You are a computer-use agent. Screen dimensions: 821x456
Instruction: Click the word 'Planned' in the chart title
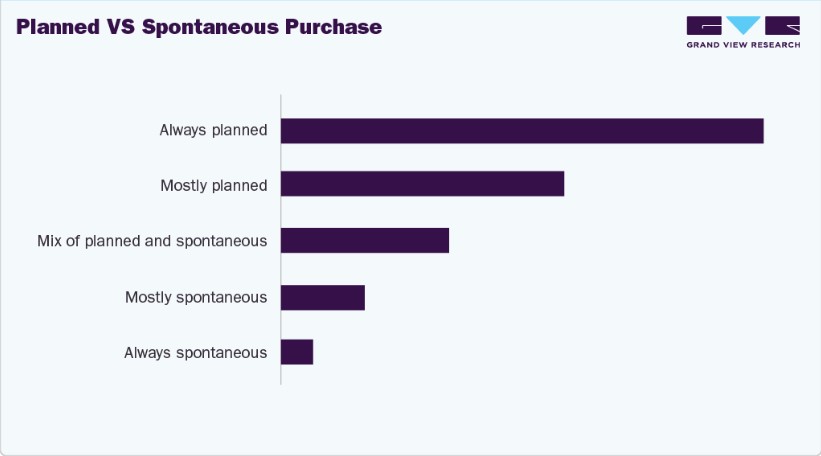[x=57, y=28]
